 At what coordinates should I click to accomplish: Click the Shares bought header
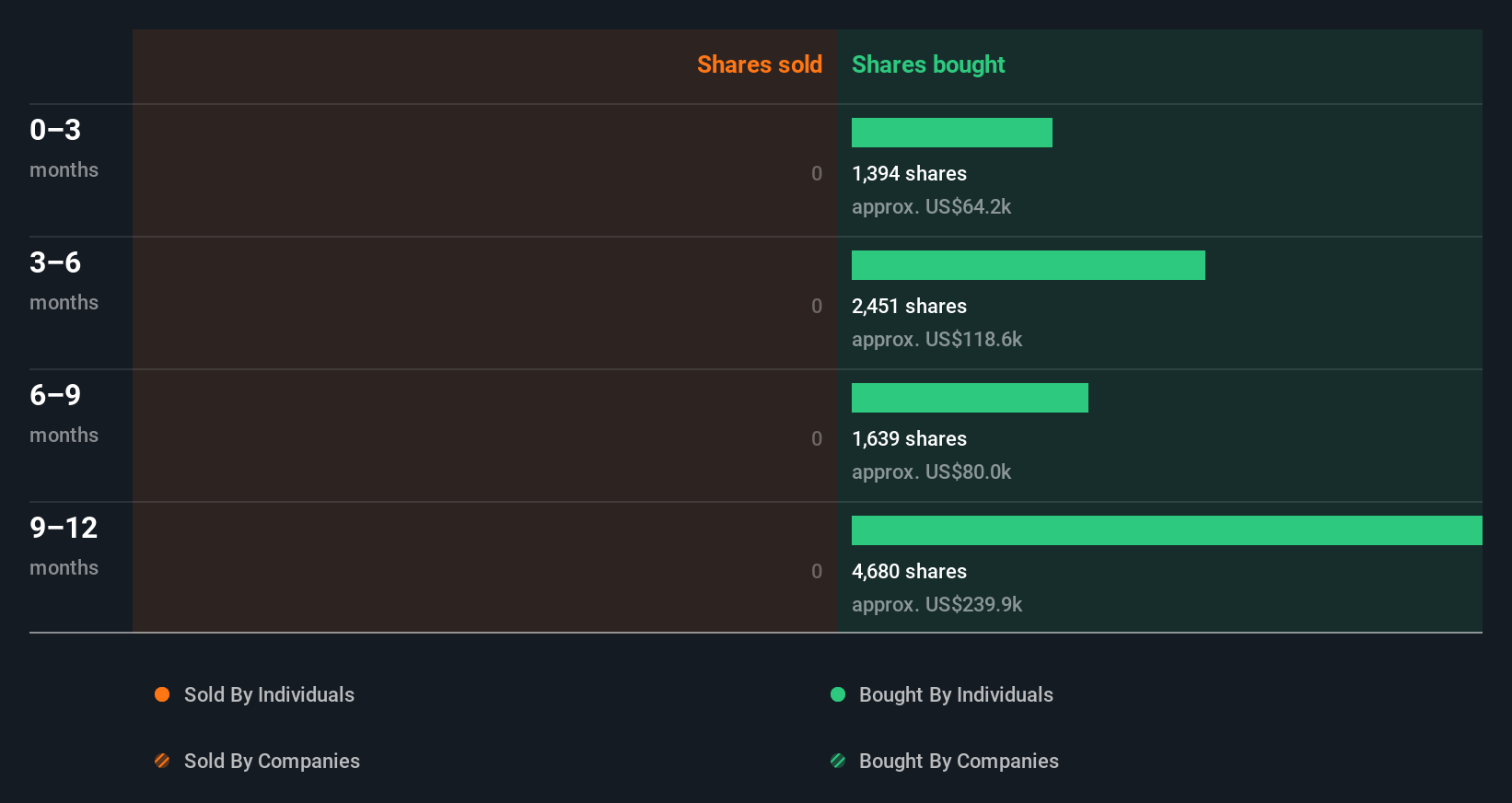(x=928, y=64)
